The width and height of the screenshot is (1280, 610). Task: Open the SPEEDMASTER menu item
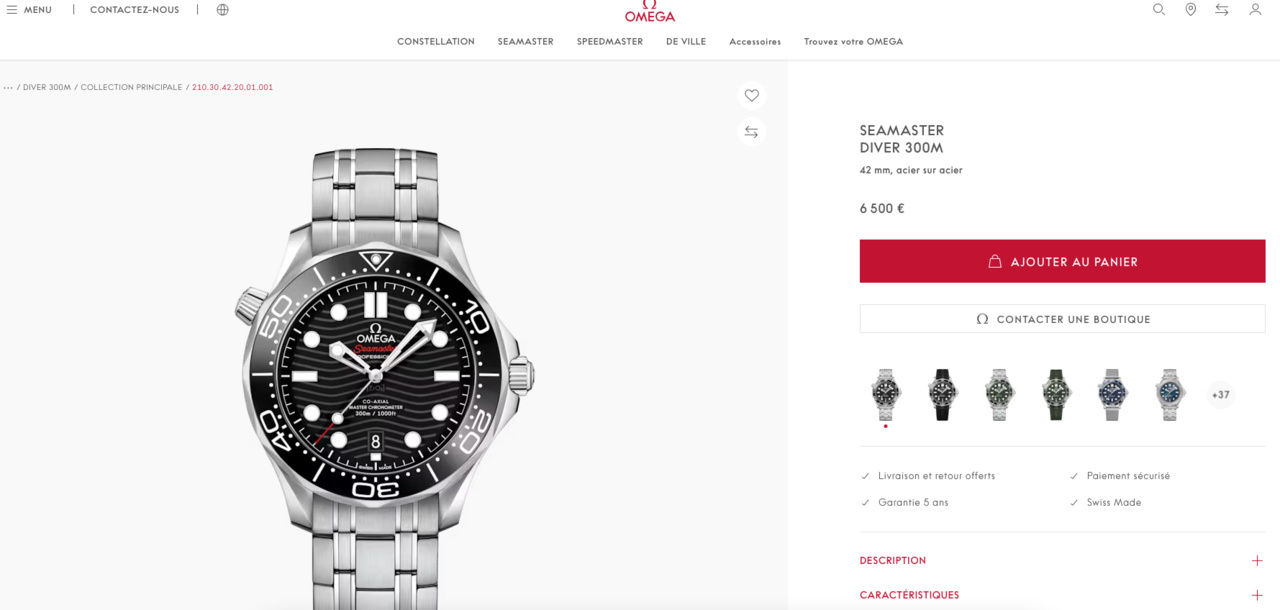[610, 42]
